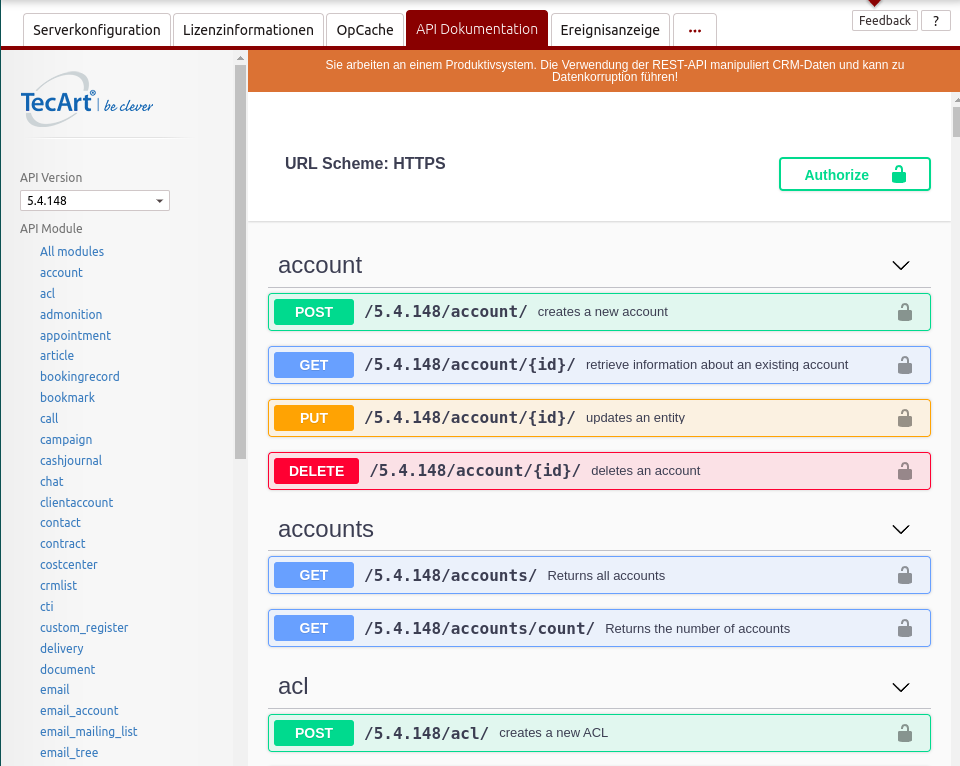Open the API Version dropdown
Image resolution: width=960 pixels, height=766 pixels.
click(95, 201)
